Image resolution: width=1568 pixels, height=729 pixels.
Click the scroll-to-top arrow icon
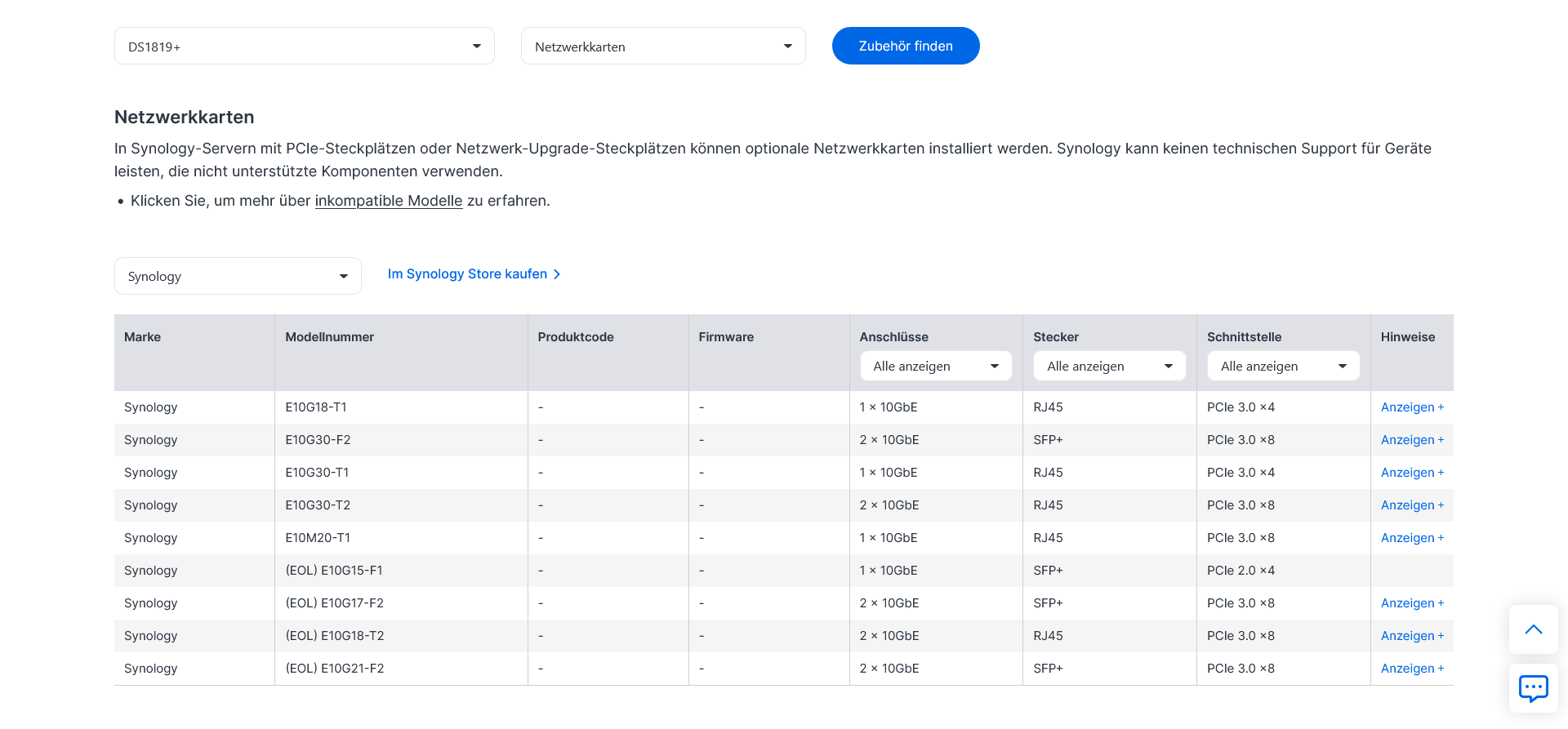coord(1533,629)
